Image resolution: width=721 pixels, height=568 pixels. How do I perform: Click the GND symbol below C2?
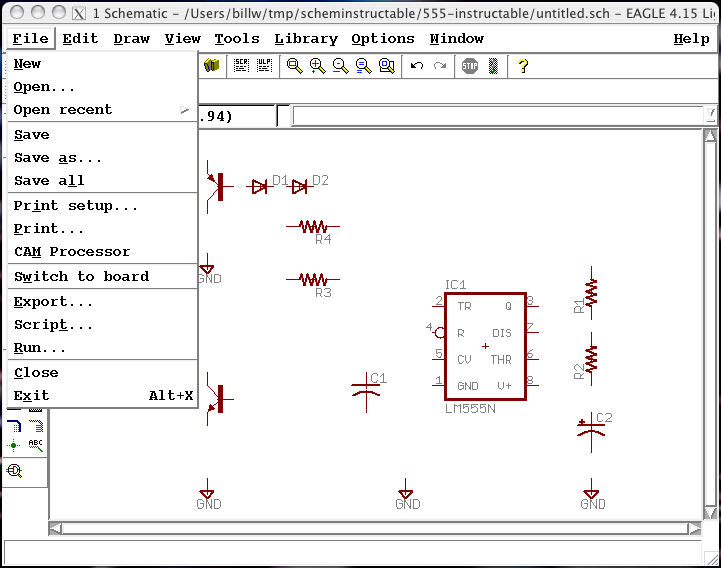[x=592, y=494]
